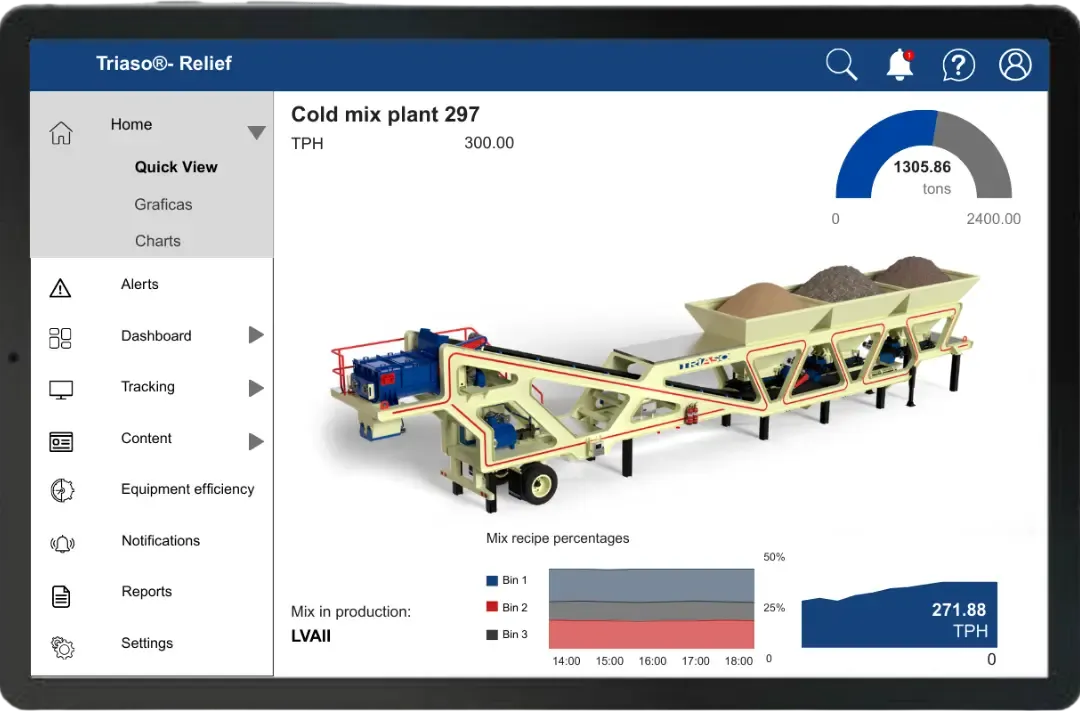Collapse the Home menu arrow

tap(257, 133)
